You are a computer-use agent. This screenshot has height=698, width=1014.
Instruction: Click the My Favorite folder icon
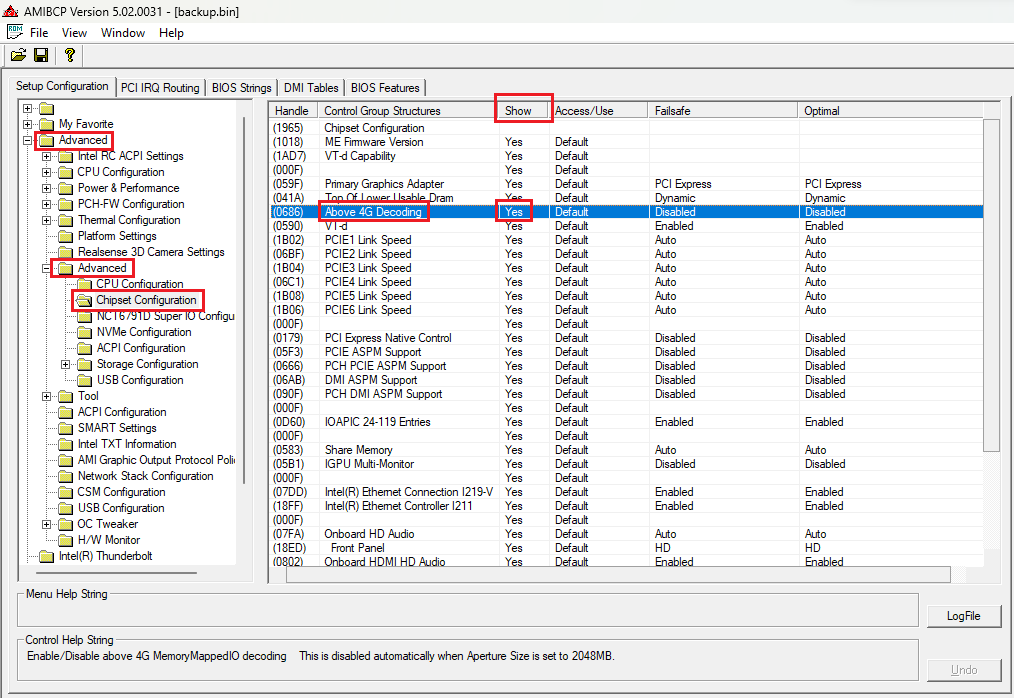click(47, 124)
